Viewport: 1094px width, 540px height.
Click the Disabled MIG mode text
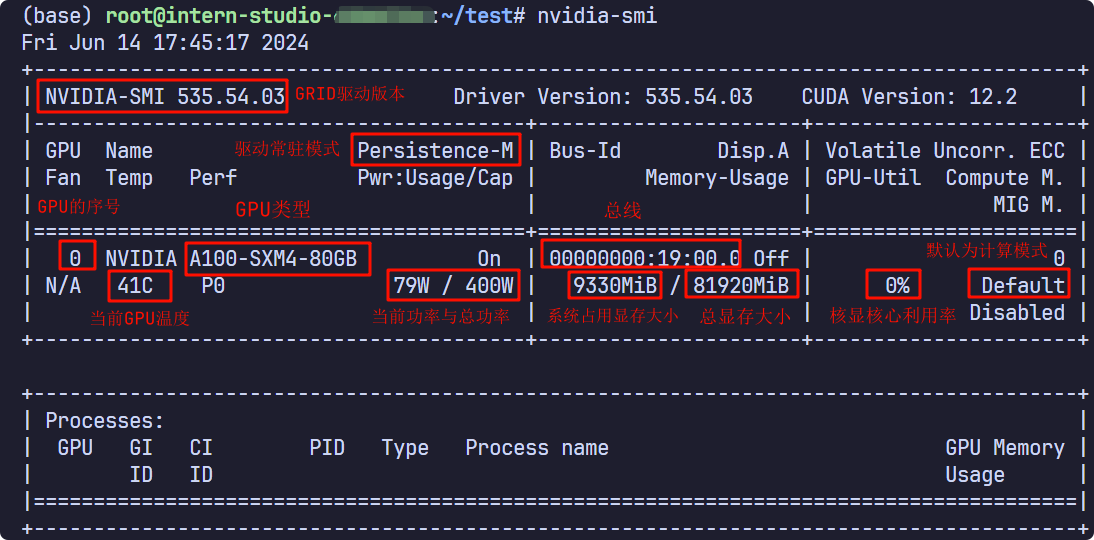coord(1017,313)
